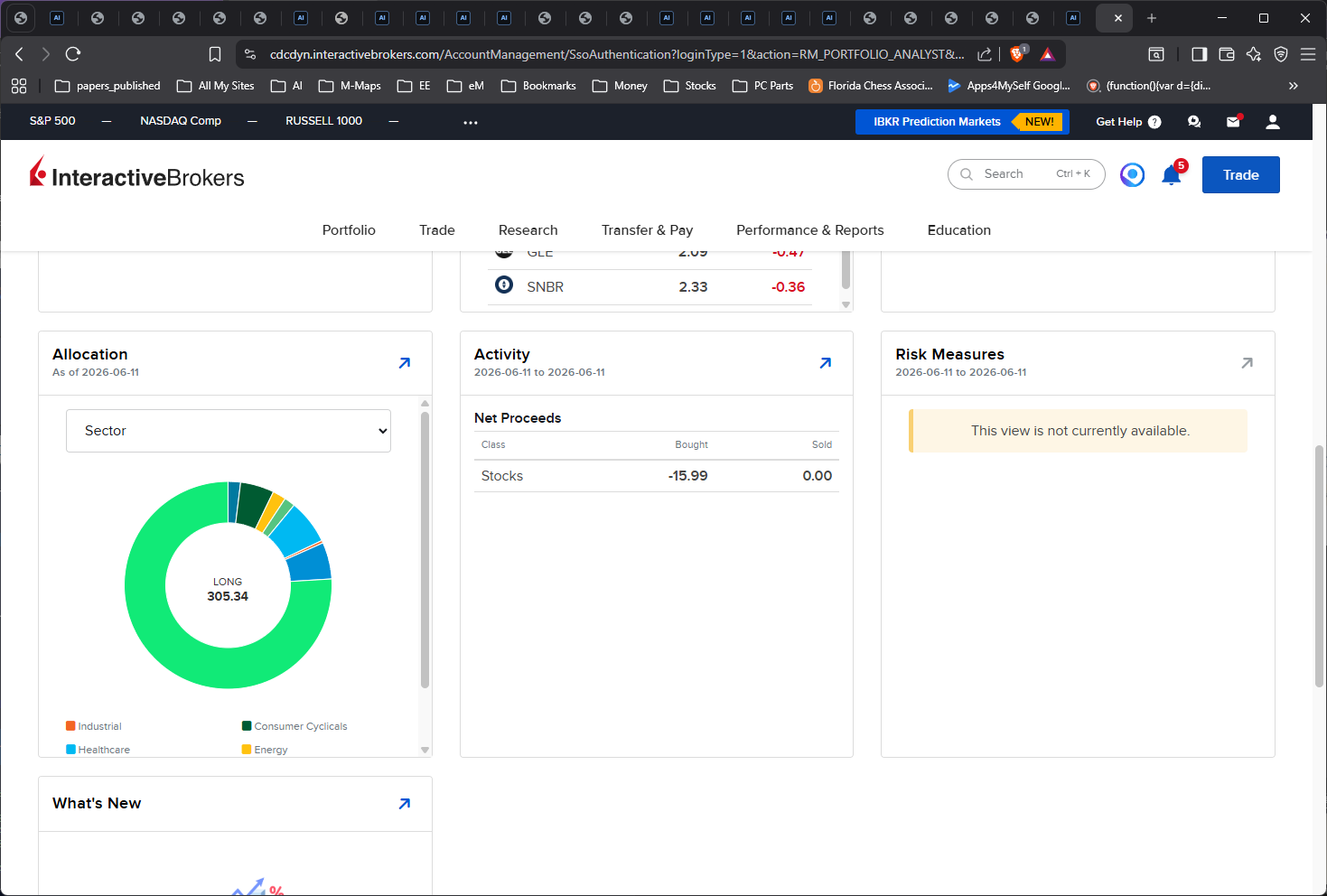Open the Sector dropdown selector
Image resolution: width=1327 pixels, height=896 pixels.
point(229,431)
